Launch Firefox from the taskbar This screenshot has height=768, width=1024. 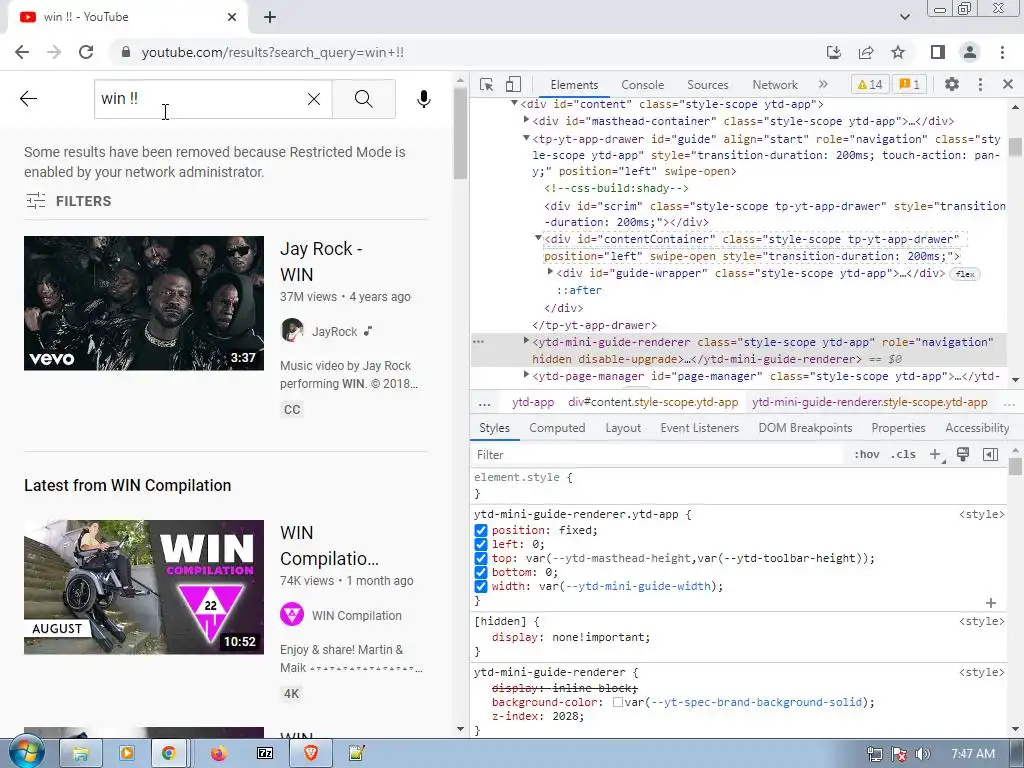(219, 754)
